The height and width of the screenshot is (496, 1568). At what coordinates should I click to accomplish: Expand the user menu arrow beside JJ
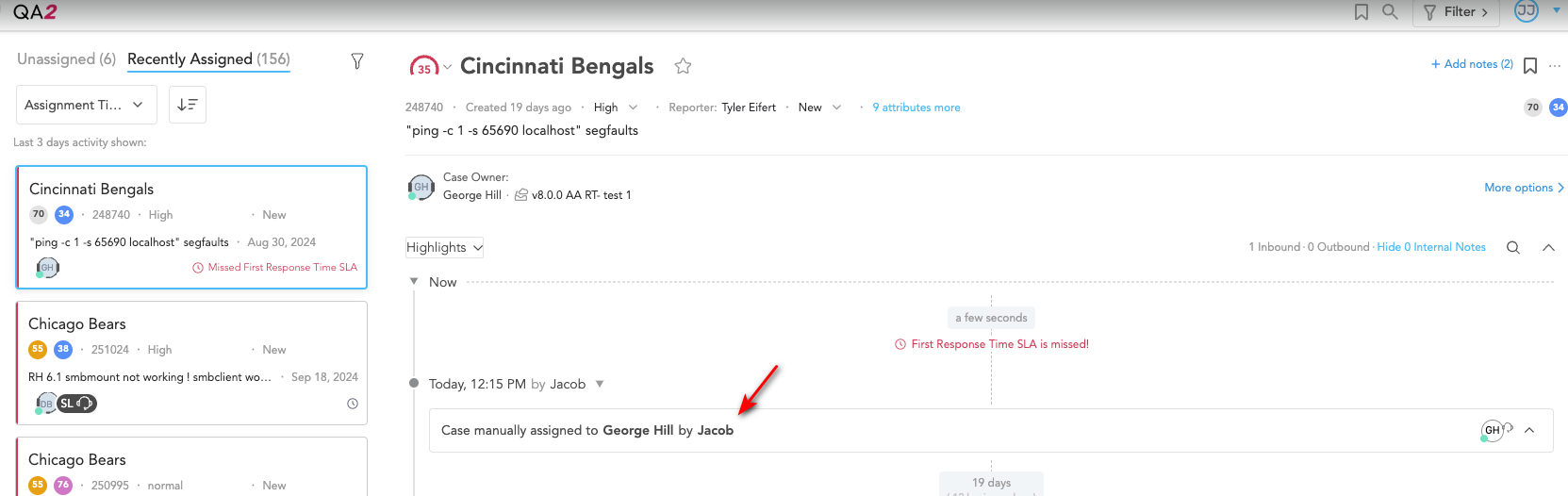[1557, 10]
